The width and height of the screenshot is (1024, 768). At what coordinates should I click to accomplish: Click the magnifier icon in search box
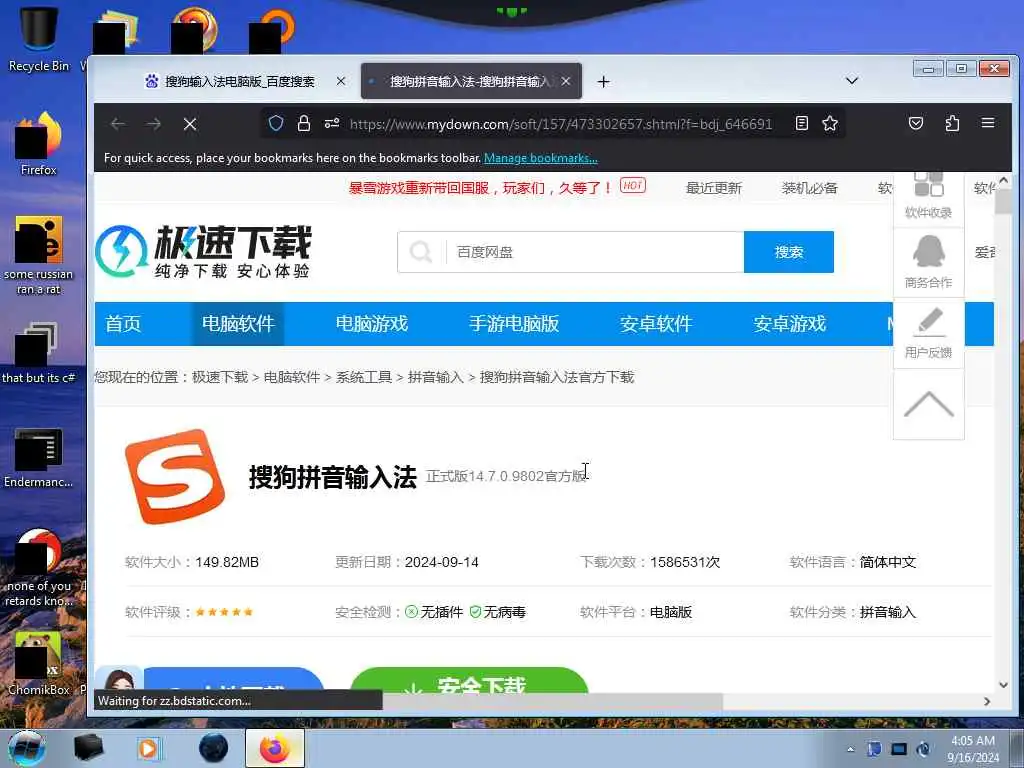(x=421, y=252)
